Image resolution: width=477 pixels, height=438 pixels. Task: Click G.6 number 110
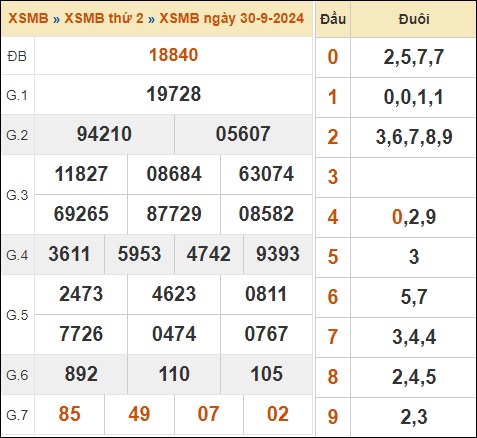174,374
